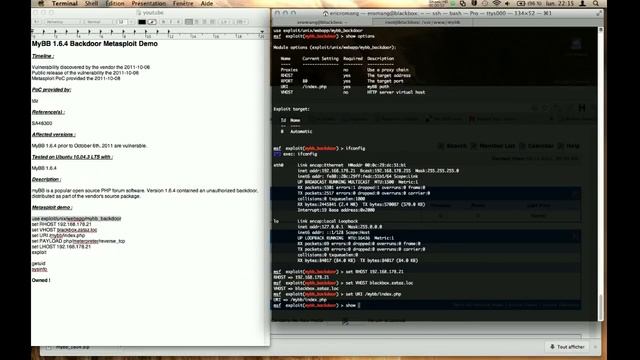Open the Shell menu

(x=91, y=3)
